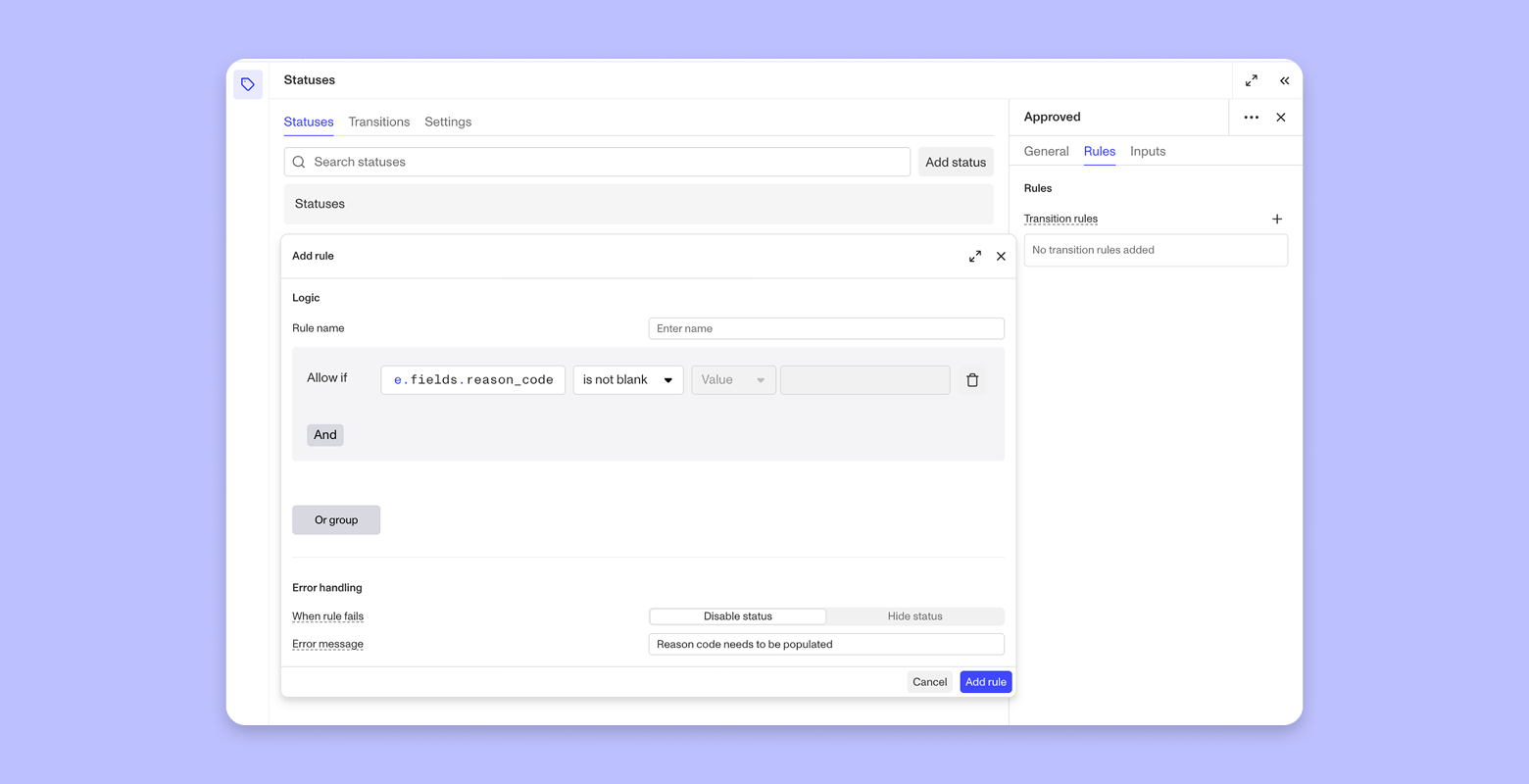Viewport: 1529px width, 784px height.
Task: Add a transition rule with the plus icon
Action: pos(1277,219)
